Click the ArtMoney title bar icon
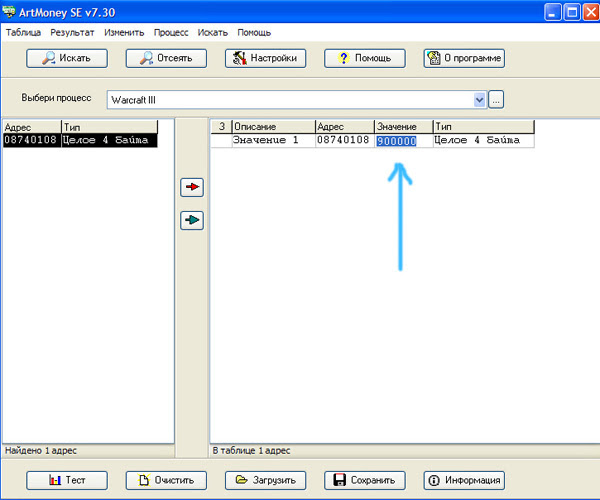The height and width of the screenshot is (500, 600). coord(9,12)
